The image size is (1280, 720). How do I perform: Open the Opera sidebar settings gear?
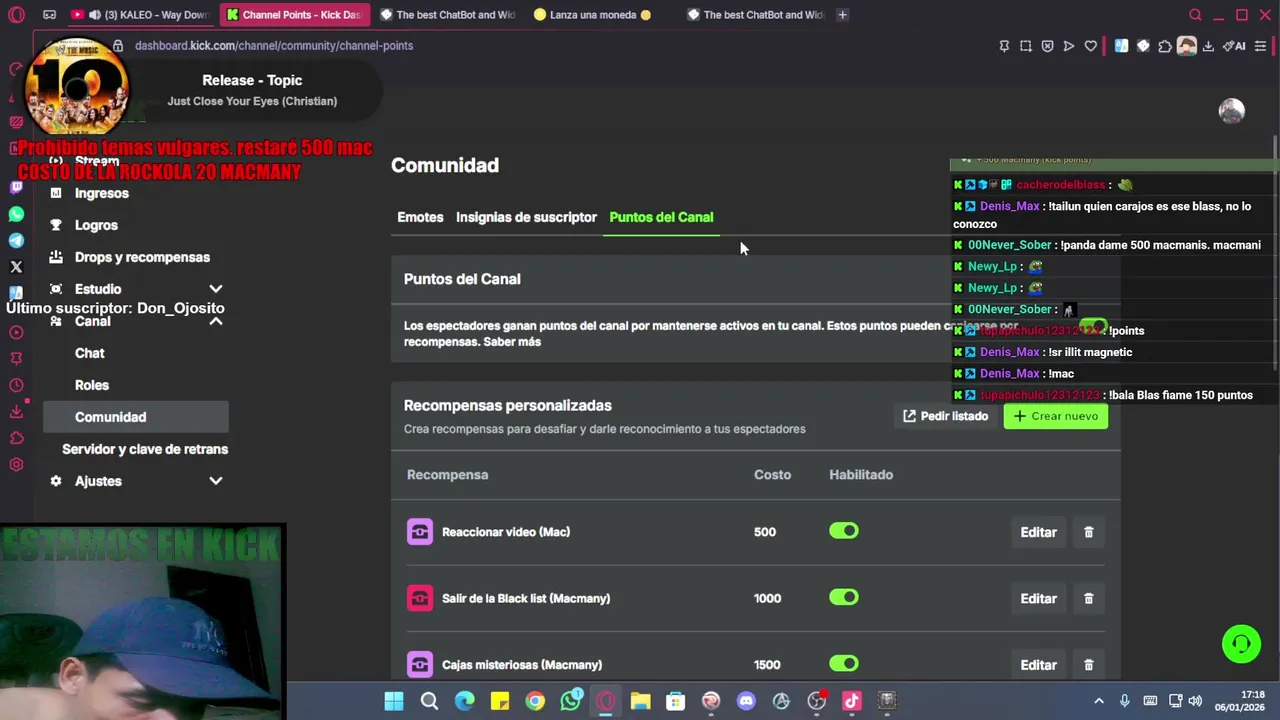click(x=16, y=464)
